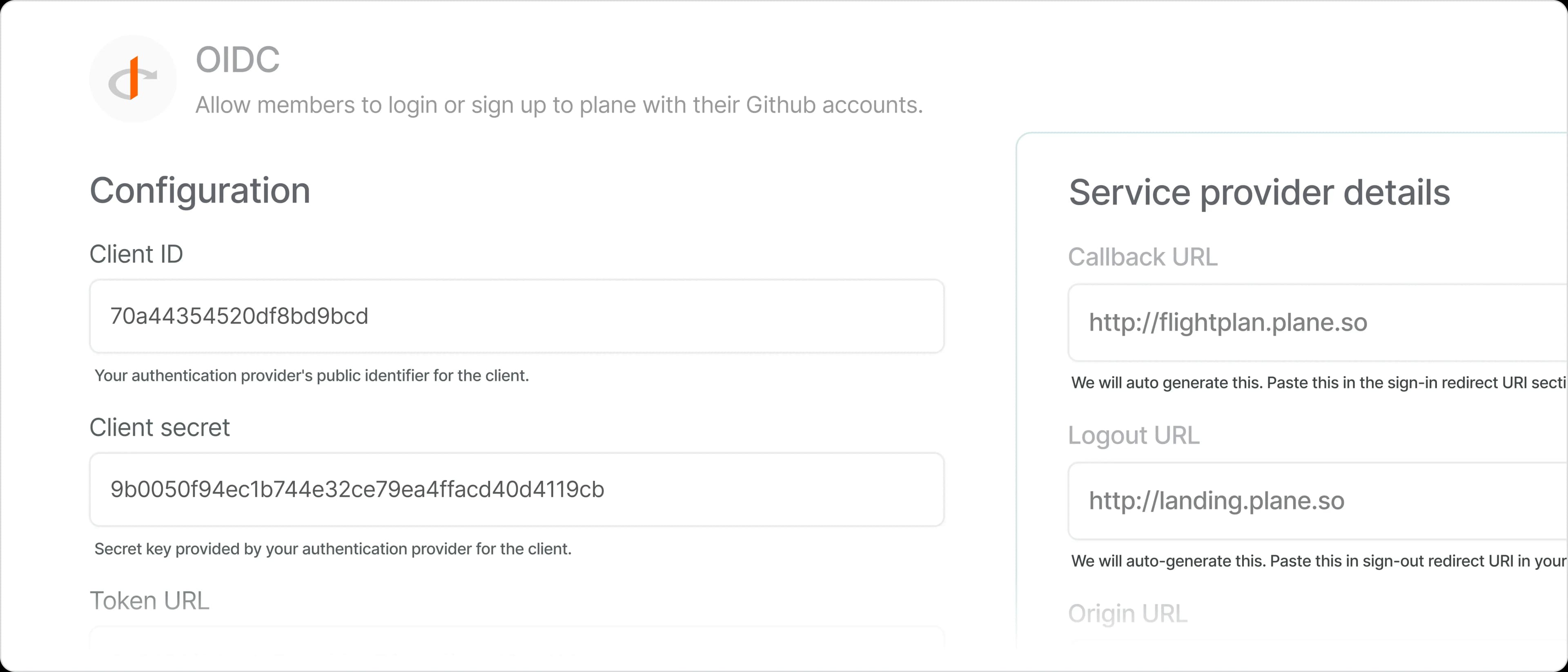1568x672 pixels.
Task: Click the Client secret label
Action: pyautogui.click(x=160, y=427)
